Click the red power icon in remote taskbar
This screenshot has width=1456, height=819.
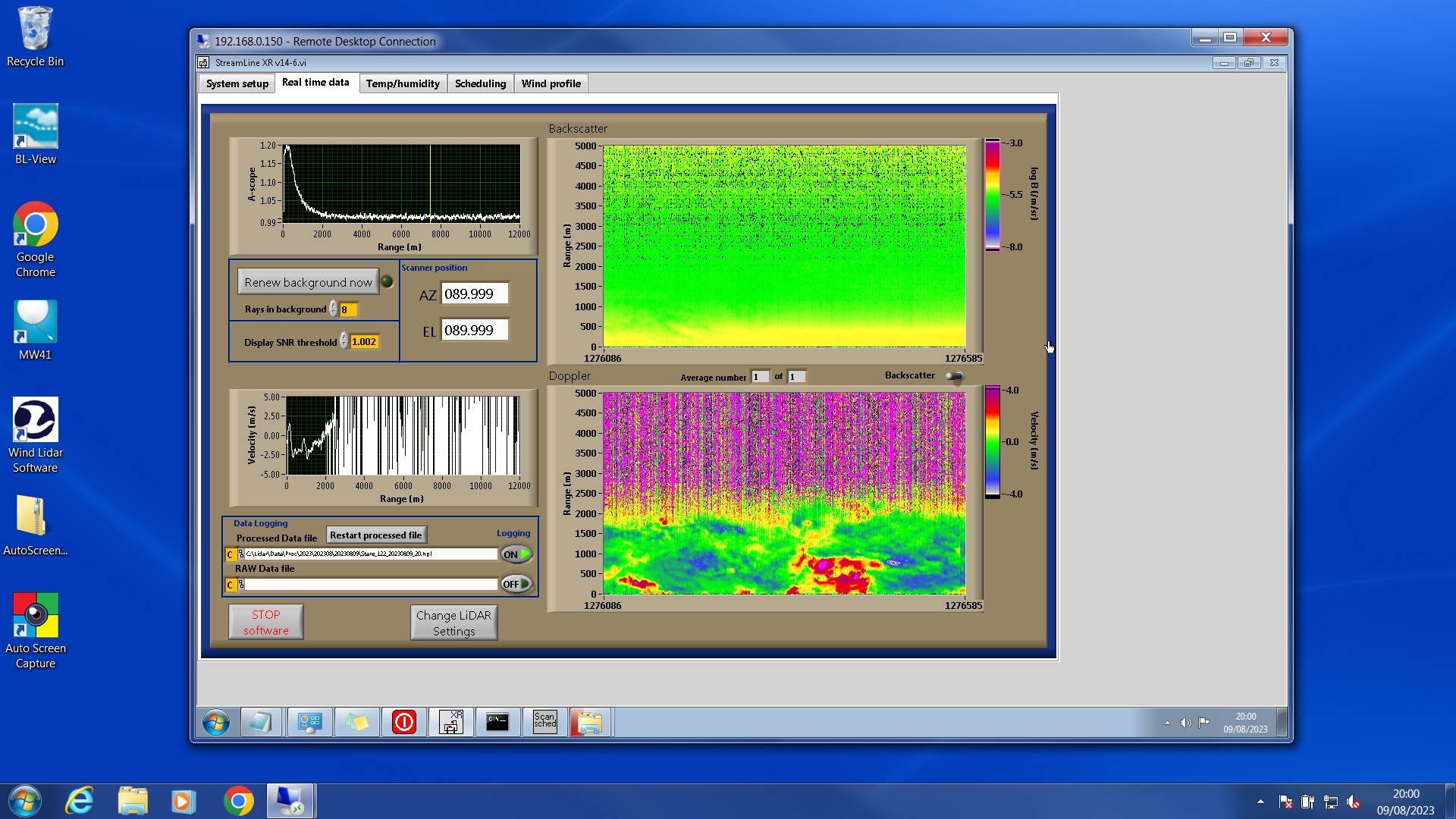tap(404, 721)
